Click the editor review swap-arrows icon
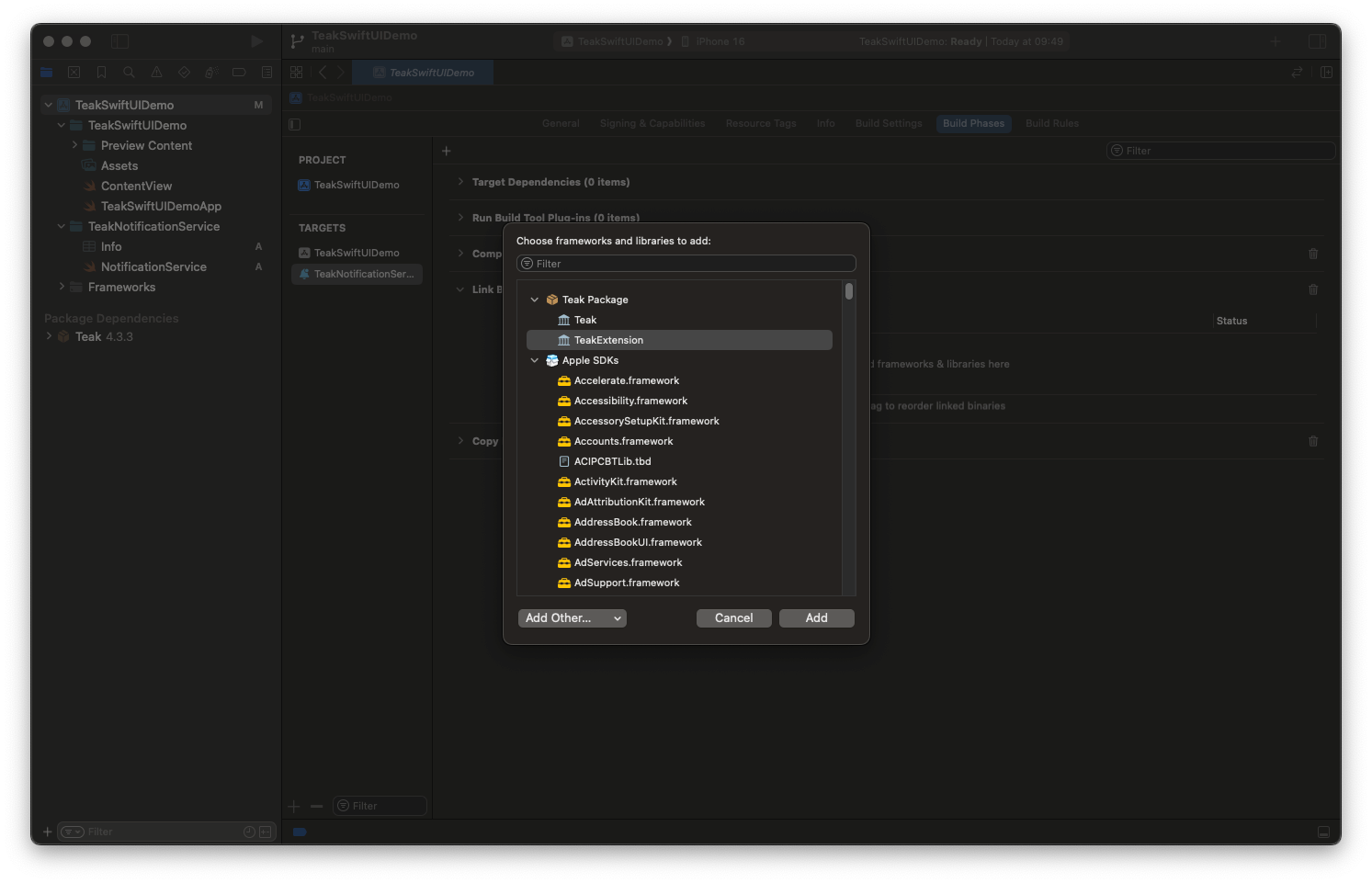Screen dimensions: 1372x883 pos(1297,73)
